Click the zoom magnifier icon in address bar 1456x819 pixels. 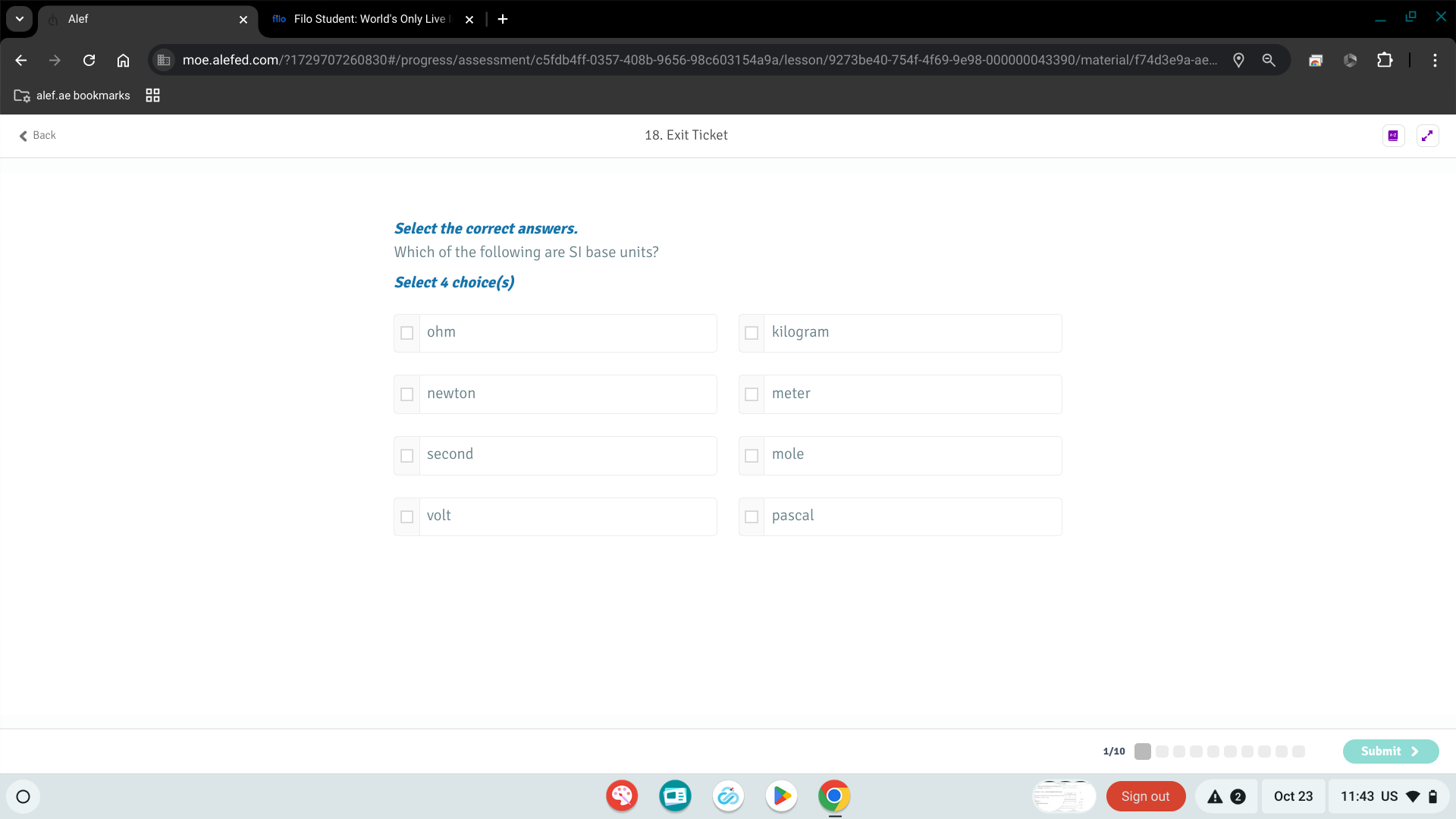pos(1269,61)
